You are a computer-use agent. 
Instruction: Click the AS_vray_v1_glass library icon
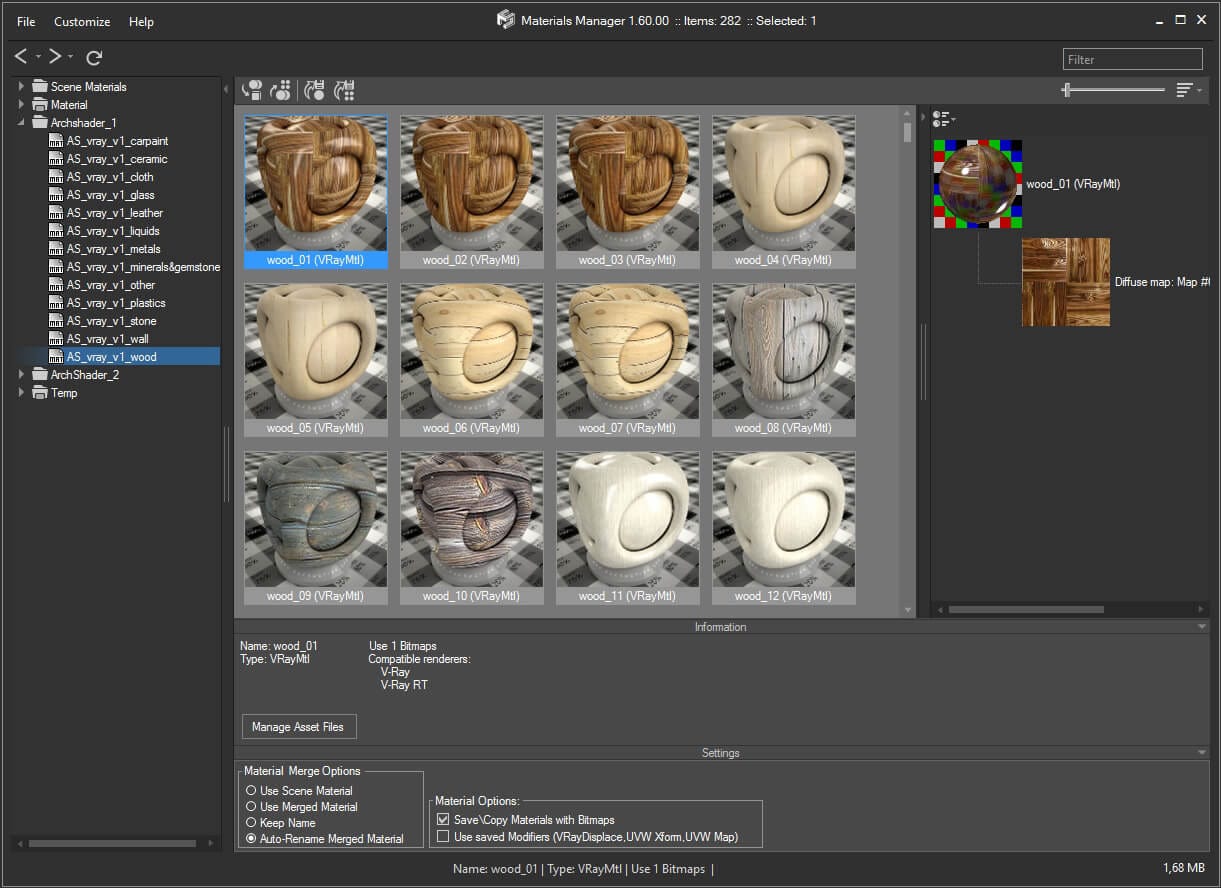[x=56, y=195]
